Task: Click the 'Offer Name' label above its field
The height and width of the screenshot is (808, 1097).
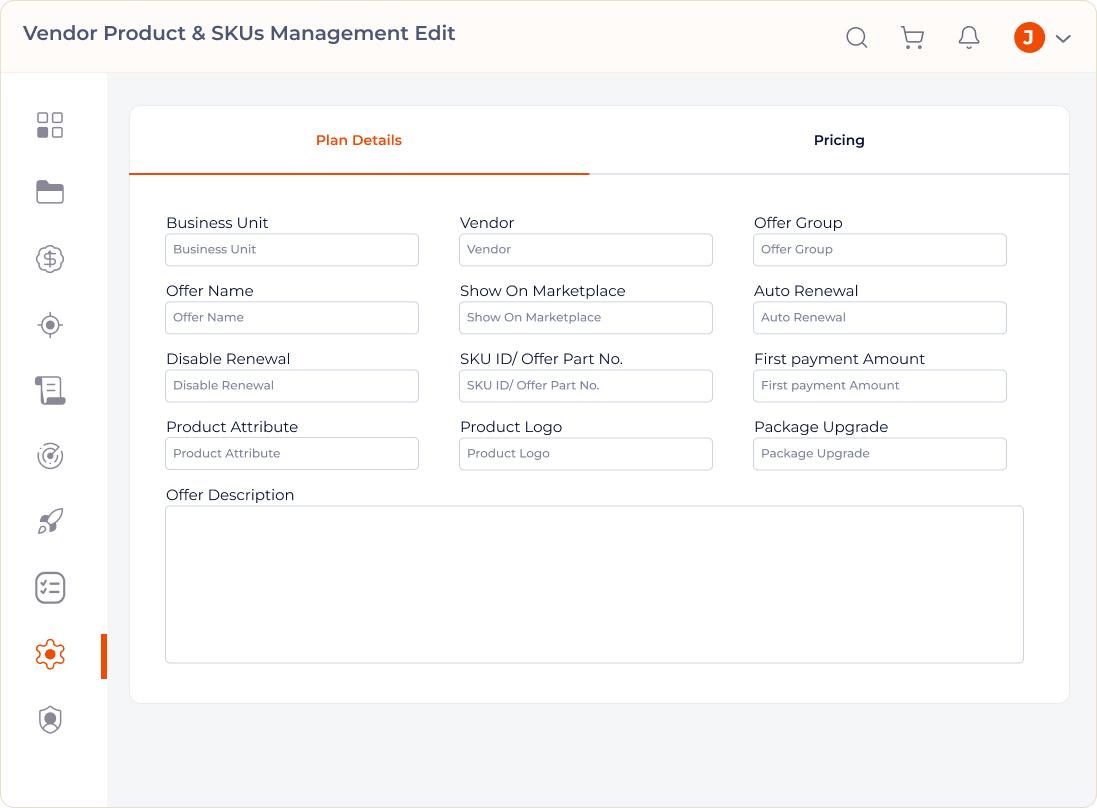Action: [x=210, y=290]
